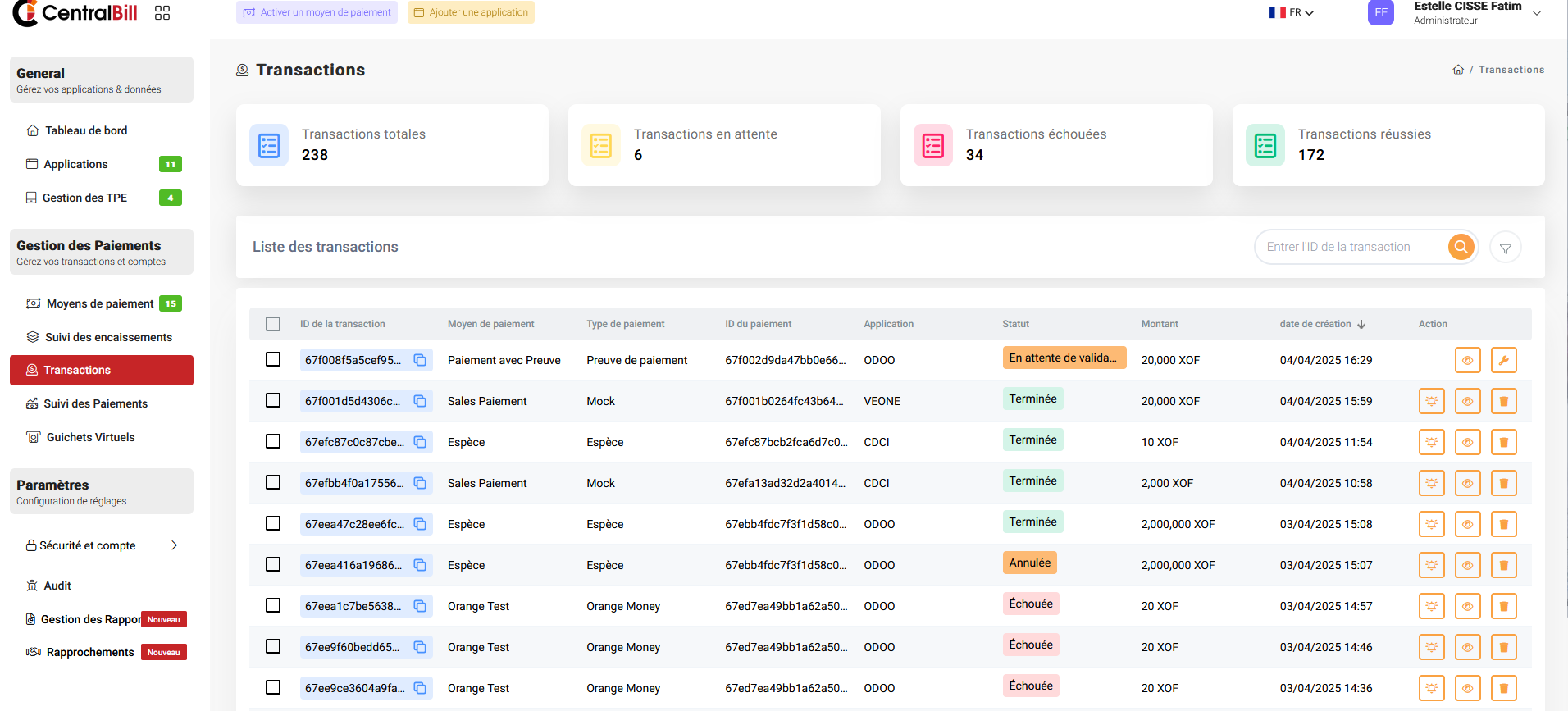Tick the select-all checkbox in table header
The image size is (1568, 711).
click(x=273, y=324)
